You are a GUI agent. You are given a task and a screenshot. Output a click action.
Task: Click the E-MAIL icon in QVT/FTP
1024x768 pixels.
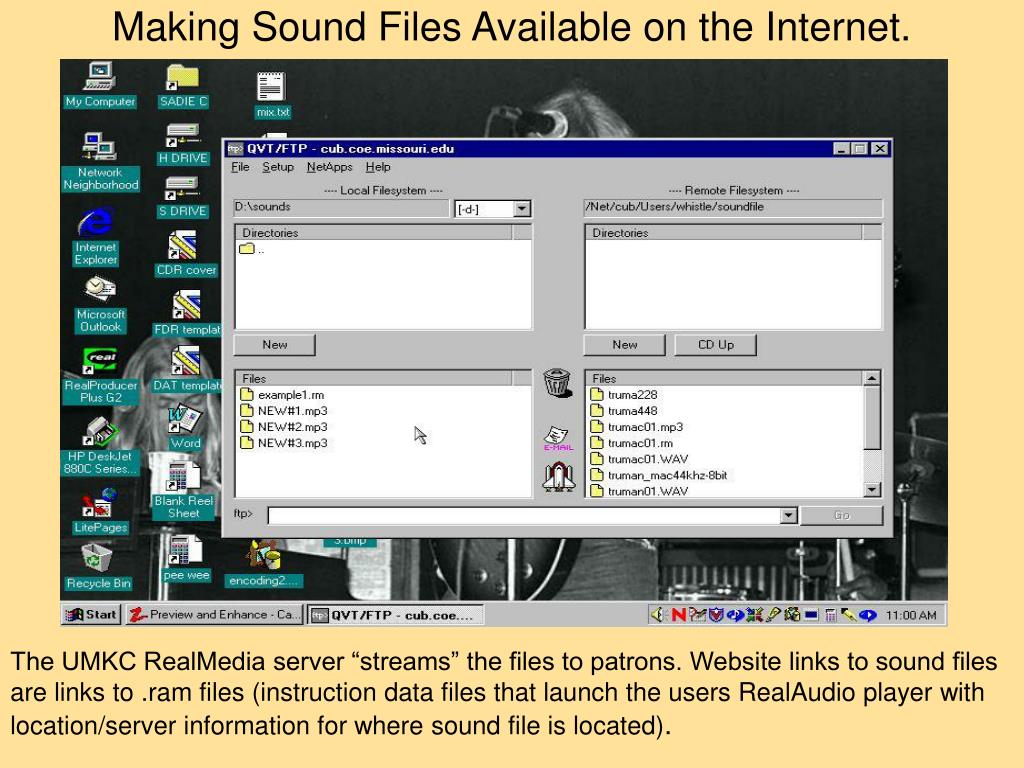(558, 438)
